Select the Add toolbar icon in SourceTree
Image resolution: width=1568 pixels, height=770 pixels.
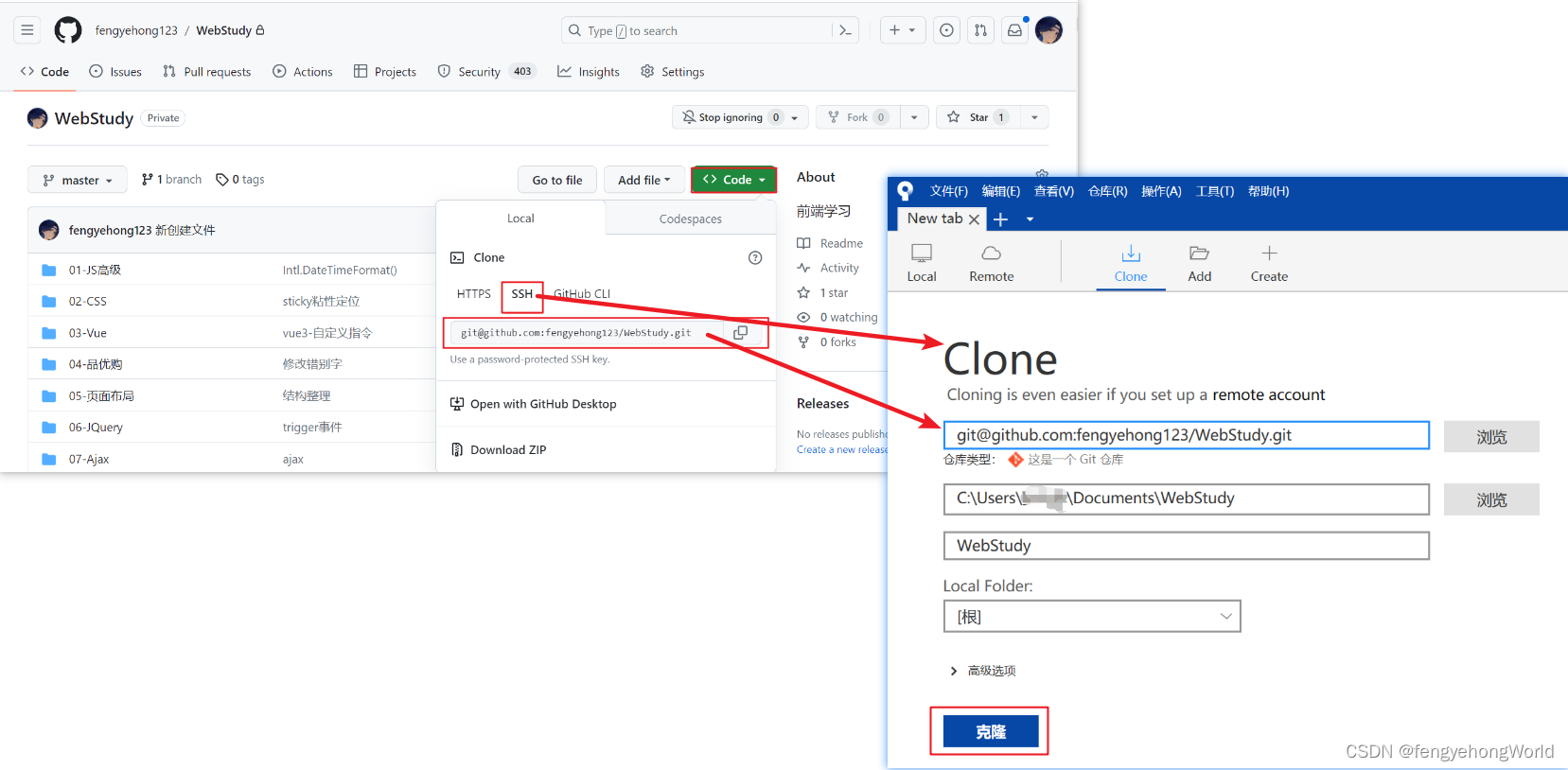tap(1200, 263)
